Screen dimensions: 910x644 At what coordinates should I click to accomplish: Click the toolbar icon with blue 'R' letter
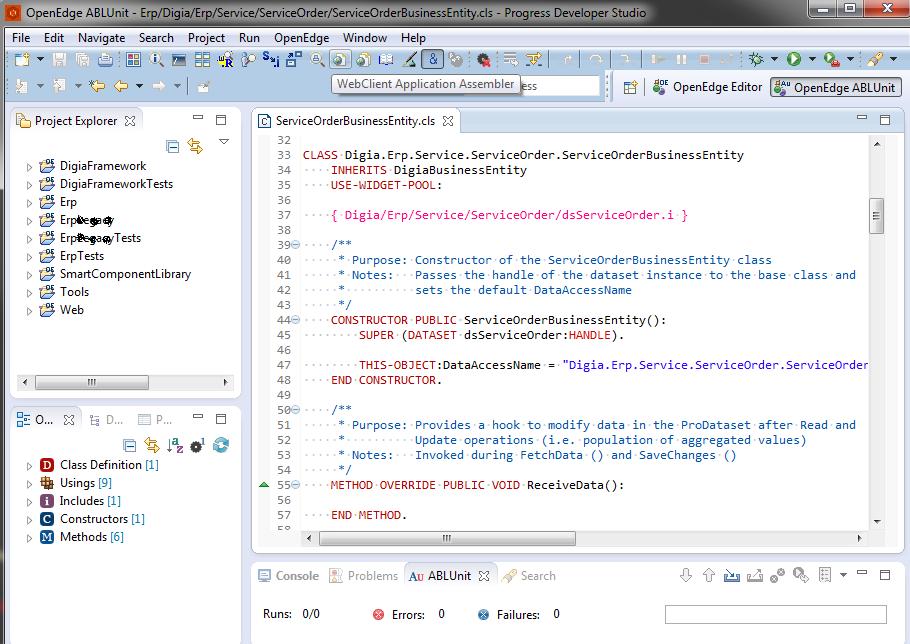pos(226,59)
